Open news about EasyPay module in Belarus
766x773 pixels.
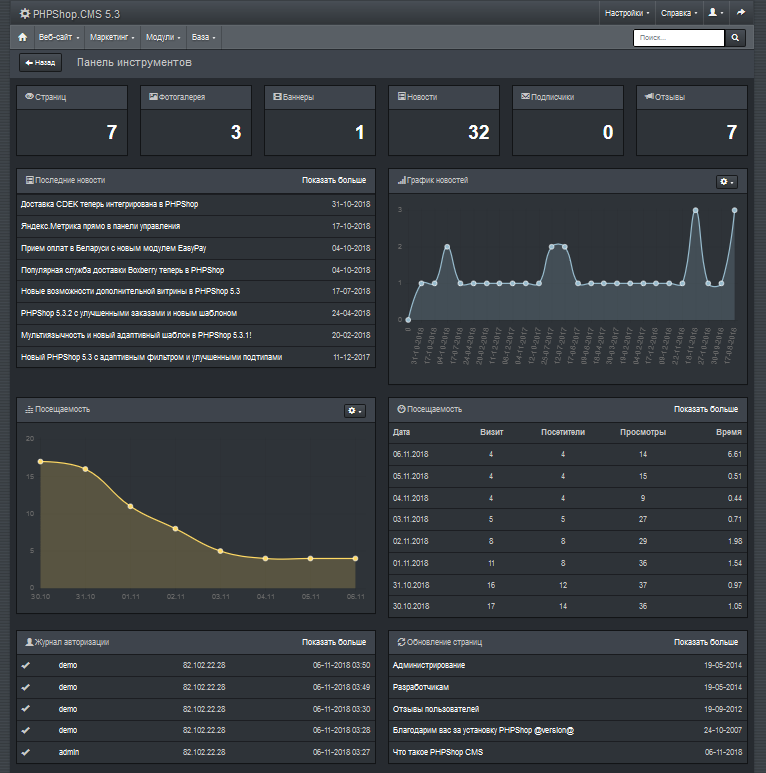(113, 248)
